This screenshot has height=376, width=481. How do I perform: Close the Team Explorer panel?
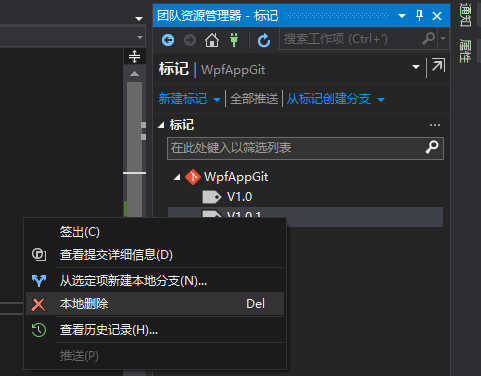437,16
